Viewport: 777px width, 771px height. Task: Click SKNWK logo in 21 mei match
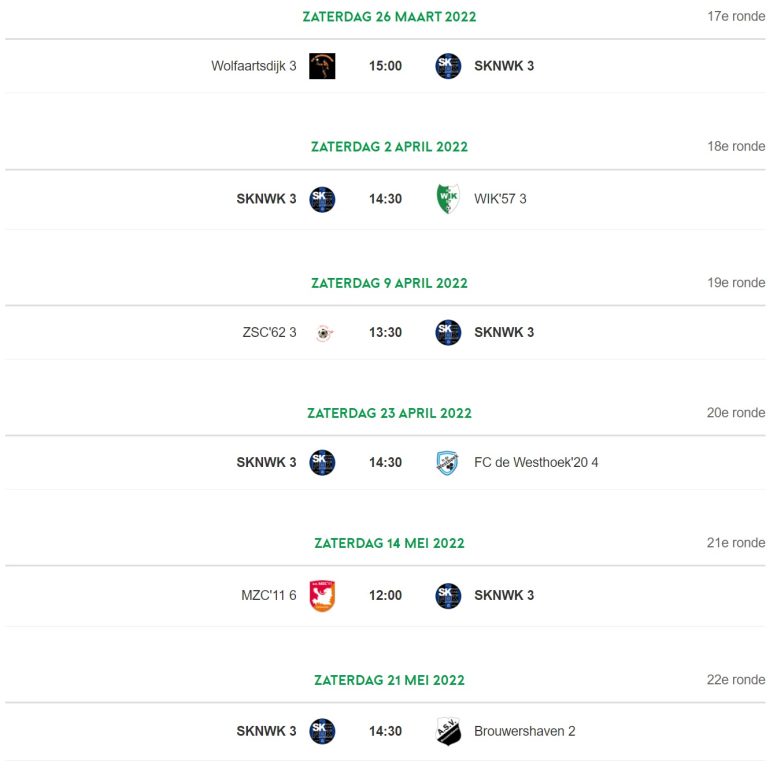point(322,731)
